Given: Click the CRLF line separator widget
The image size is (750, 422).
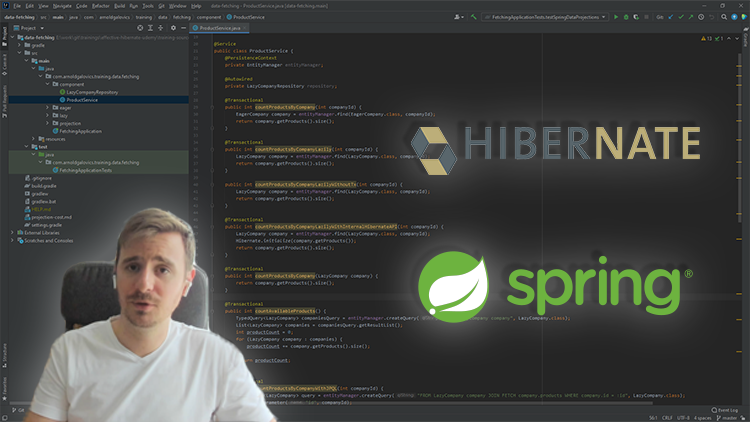Looking at the screenshot, I should point(667,418).
